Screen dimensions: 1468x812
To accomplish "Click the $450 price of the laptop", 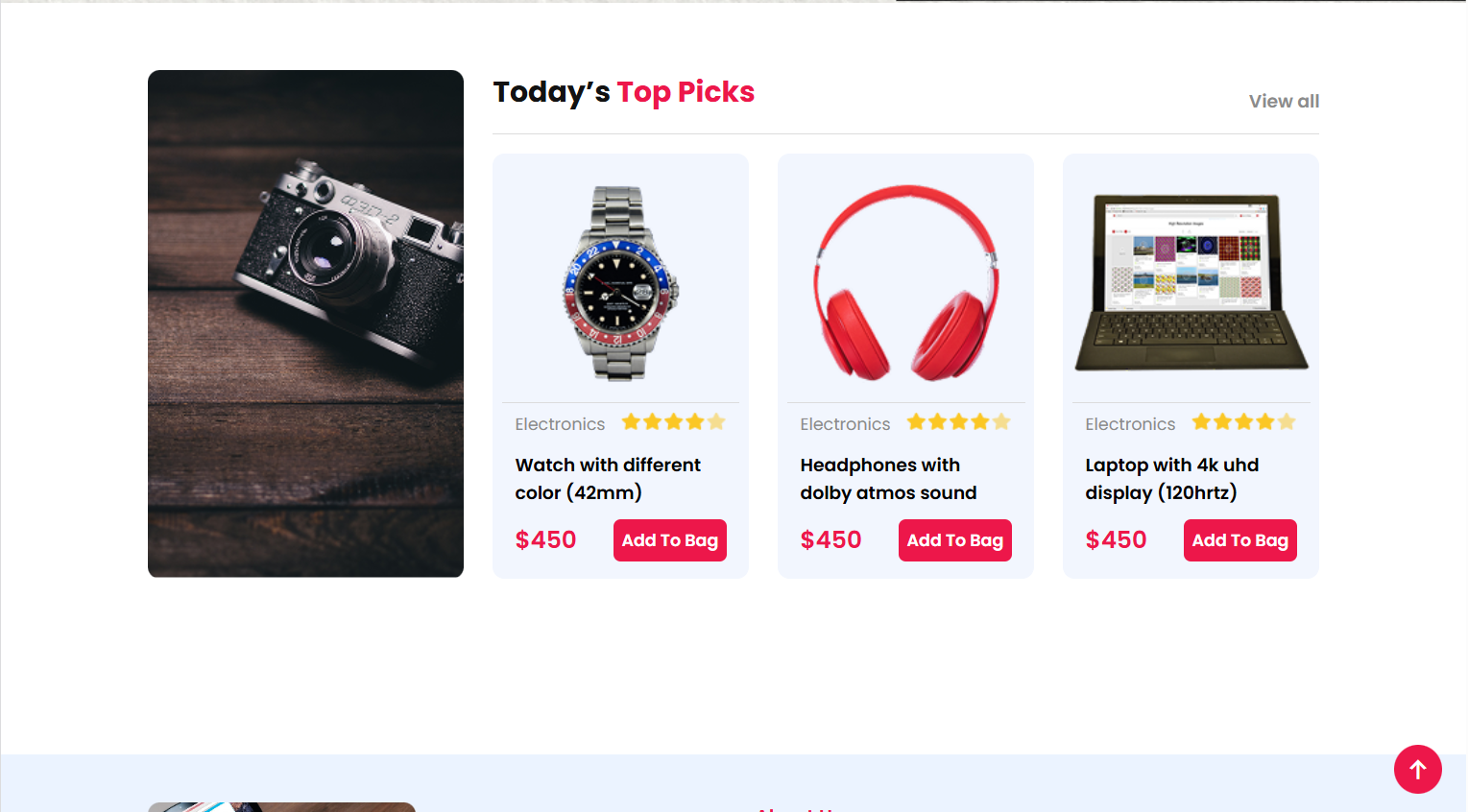I will (1116, 539).
